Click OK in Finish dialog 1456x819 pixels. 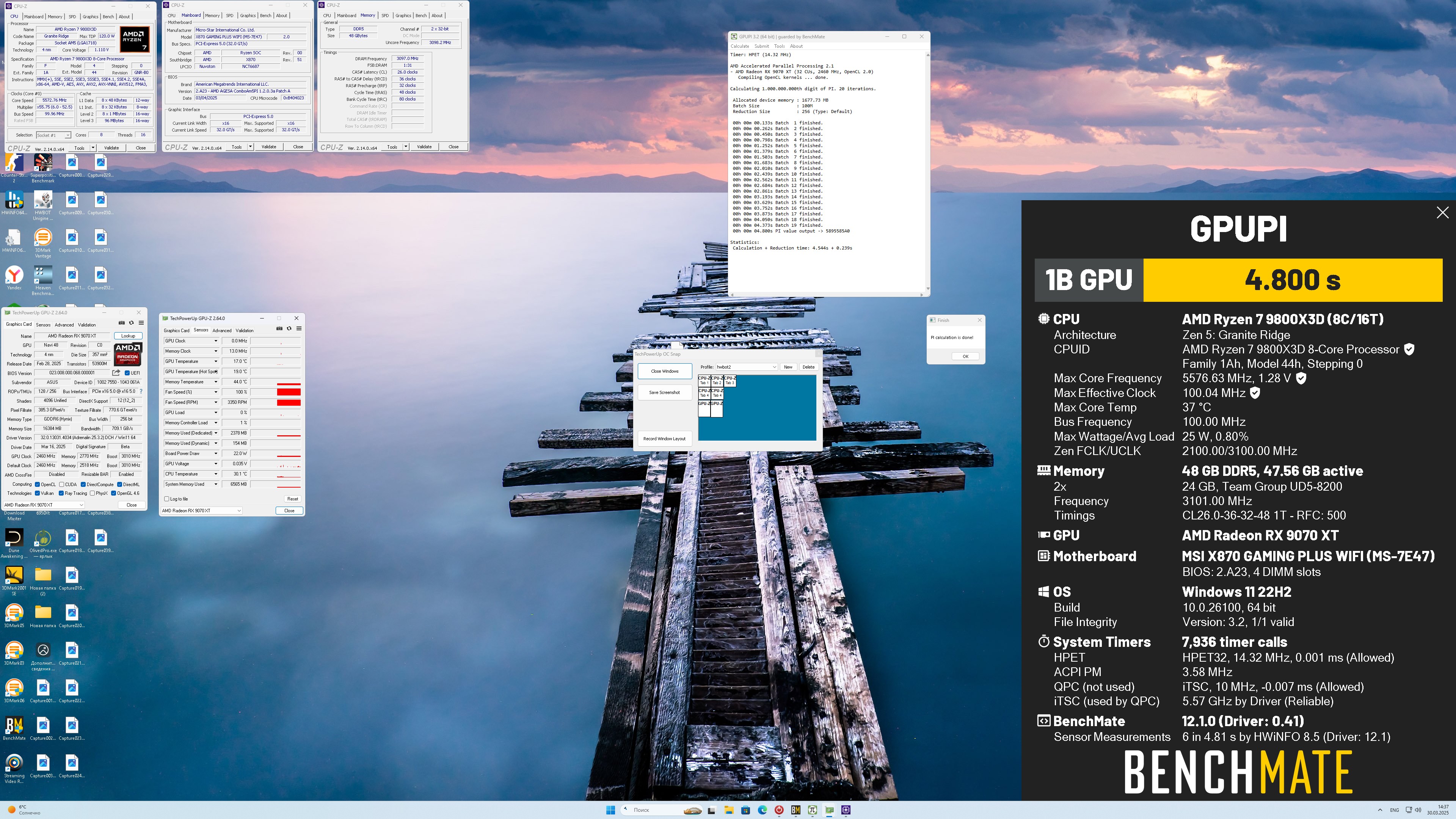tap(965, 357)
